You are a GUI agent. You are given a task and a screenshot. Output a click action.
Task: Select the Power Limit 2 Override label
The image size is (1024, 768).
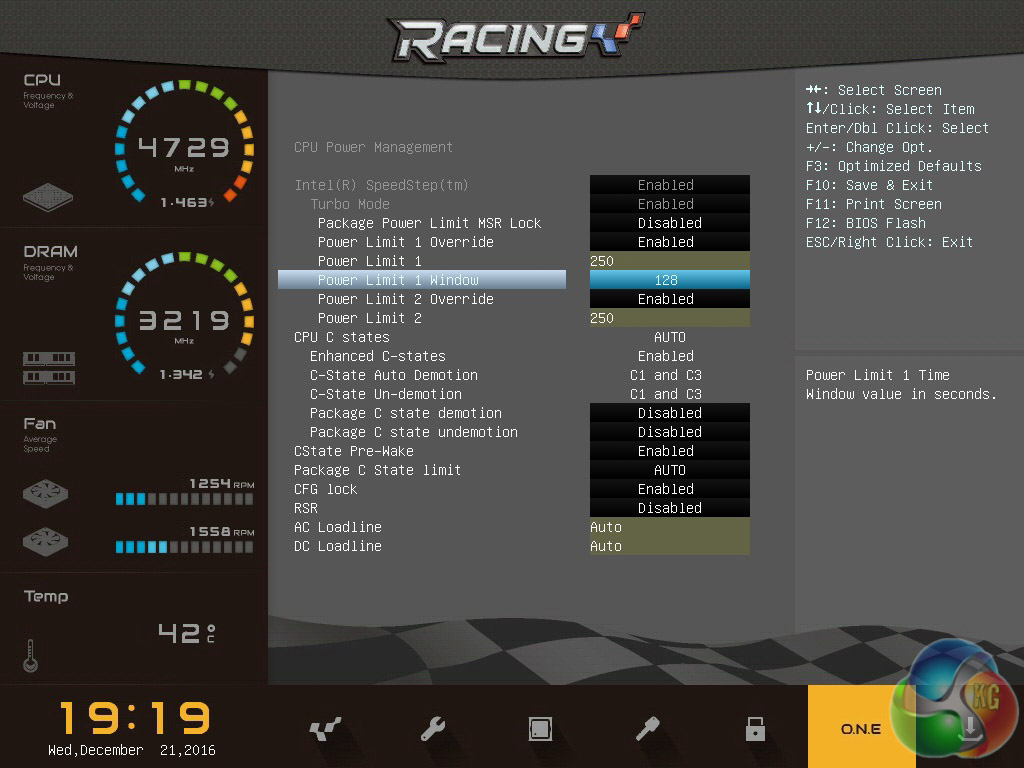[406, 298]
